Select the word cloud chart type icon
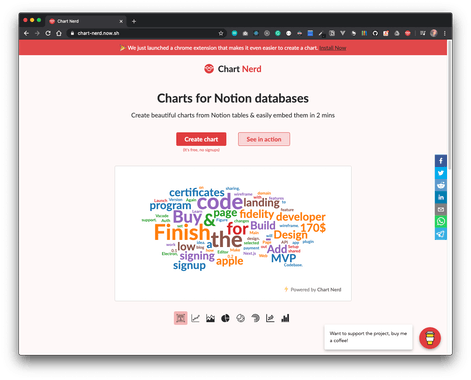This screenshot has width=471, height=380. coord(180,318)
